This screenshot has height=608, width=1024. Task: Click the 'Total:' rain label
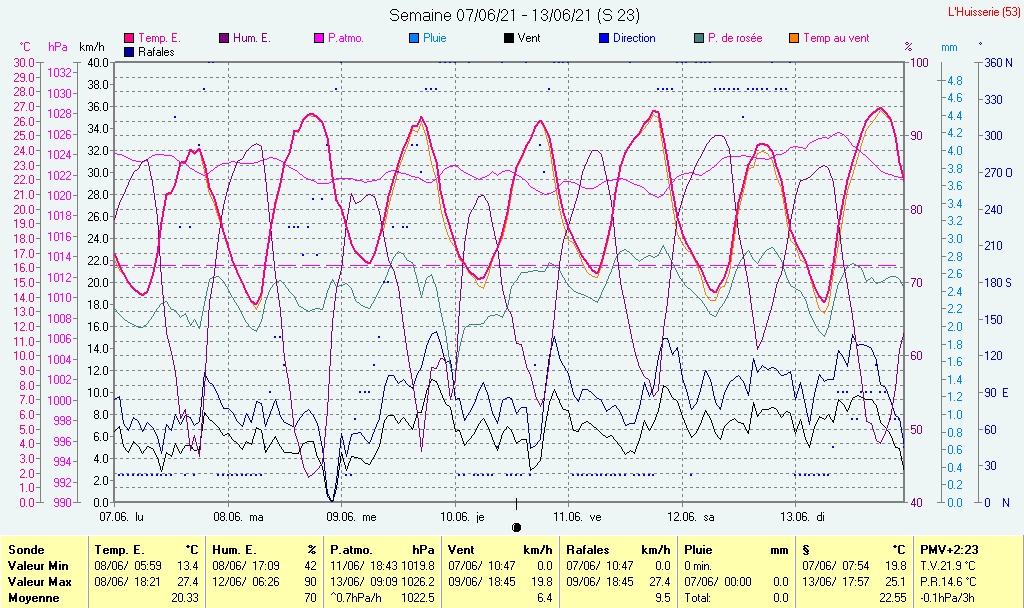pyautogui.click(x=697, y=598)
